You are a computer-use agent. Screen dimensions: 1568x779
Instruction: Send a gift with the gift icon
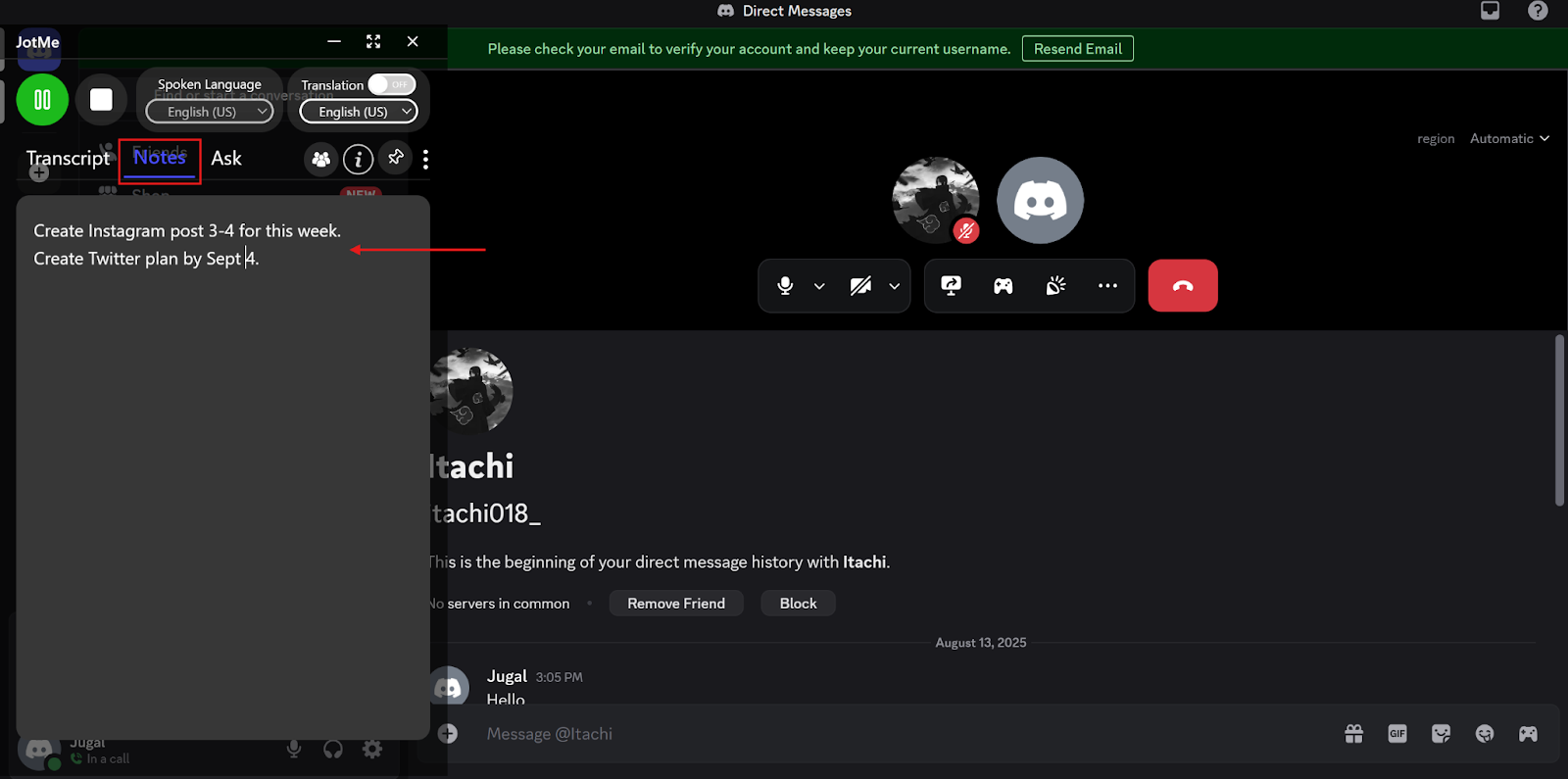(x=1354, y=734)
